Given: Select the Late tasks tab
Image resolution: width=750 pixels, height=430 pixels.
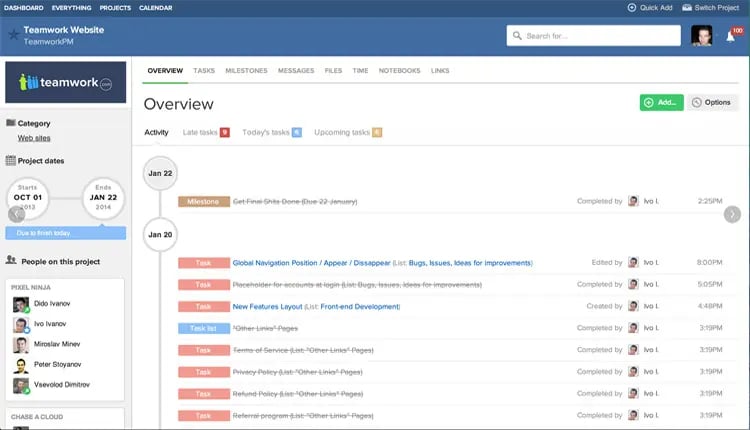Looking at the screenshot, I should (x=206, y=132).
